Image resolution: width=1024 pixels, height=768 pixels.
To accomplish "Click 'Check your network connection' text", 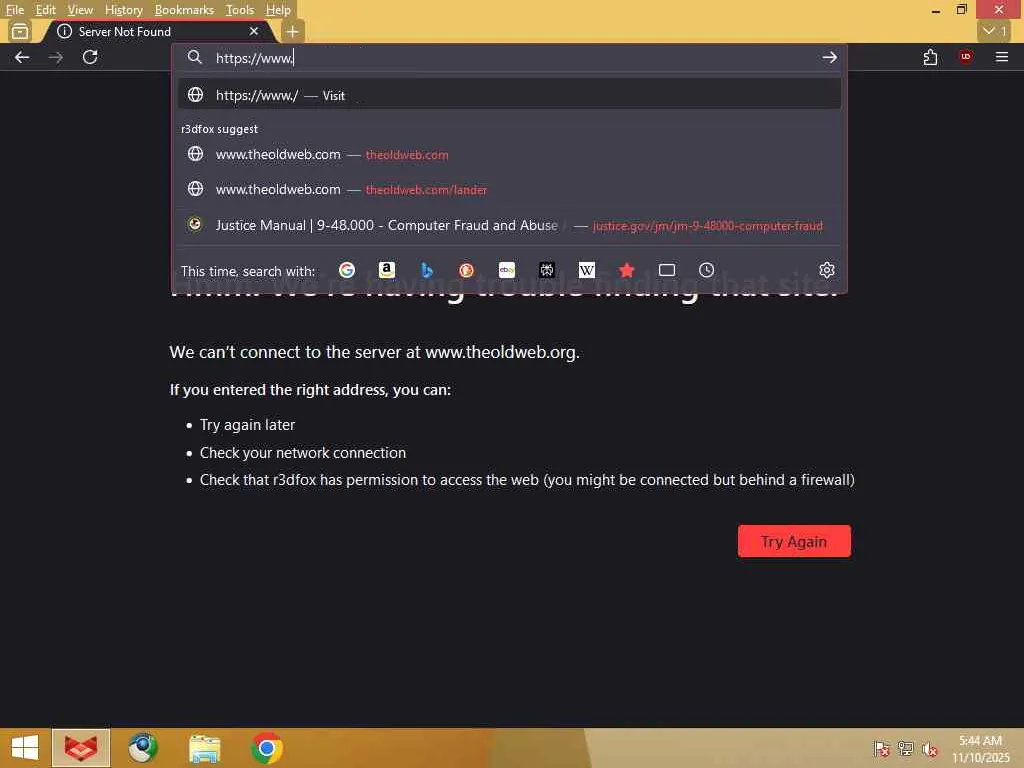I will [x=303, y=453].
